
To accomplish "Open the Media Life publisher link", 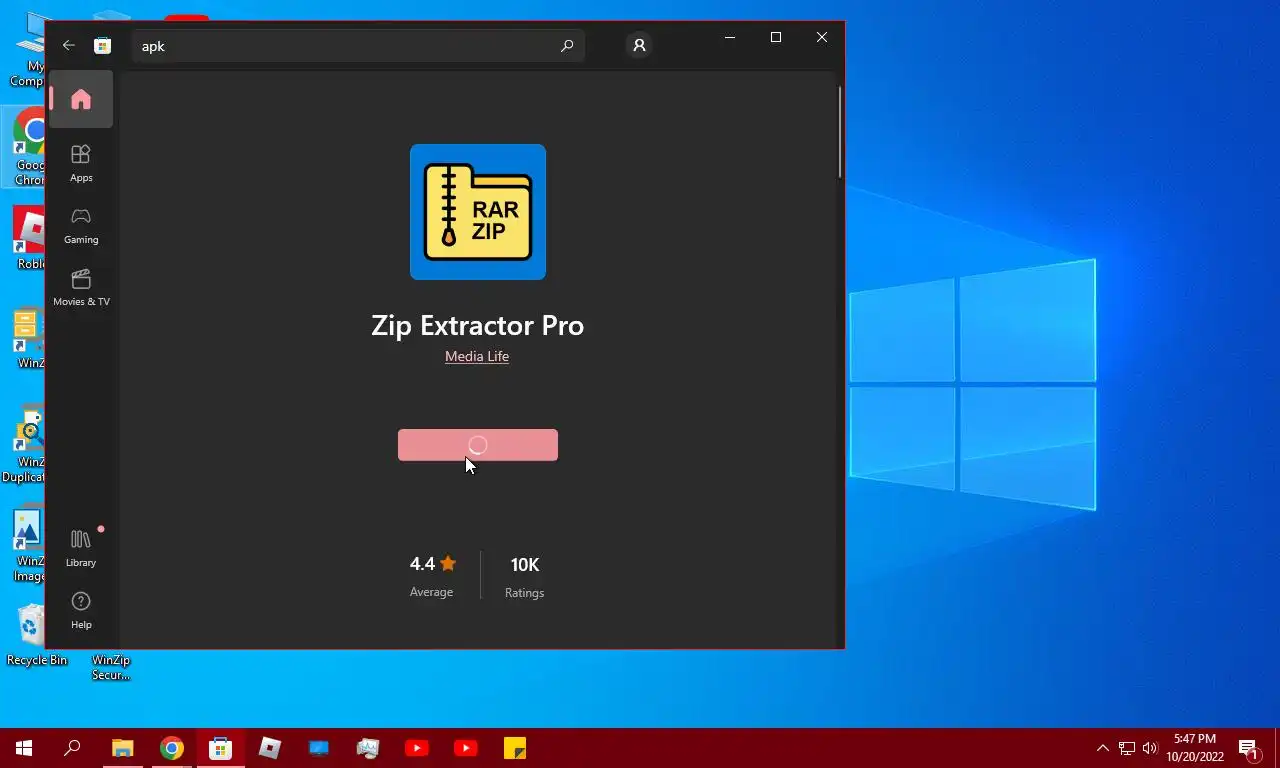I will pyautogui.click(x=477, y=356).
